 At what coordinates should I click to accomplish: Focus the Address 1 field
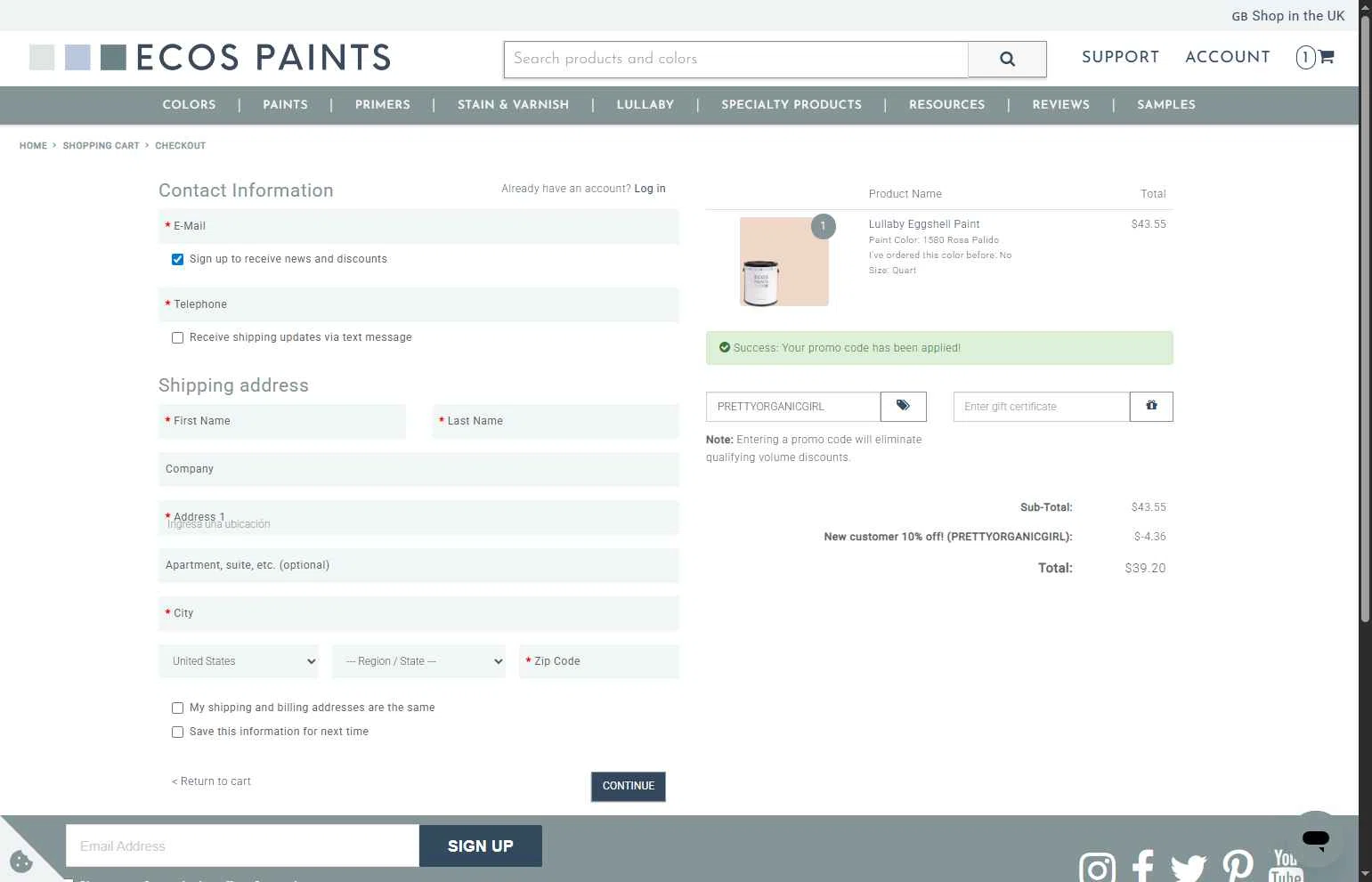[418, 518]
